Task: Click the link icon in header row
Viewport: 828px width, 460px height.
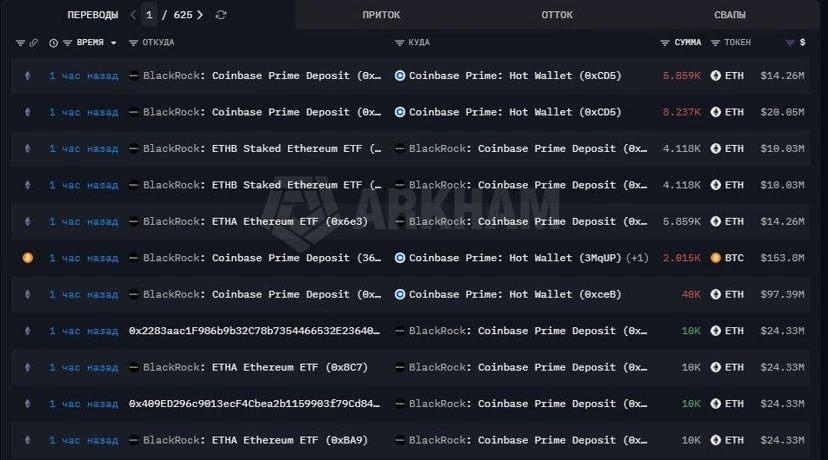Action: 34,43
